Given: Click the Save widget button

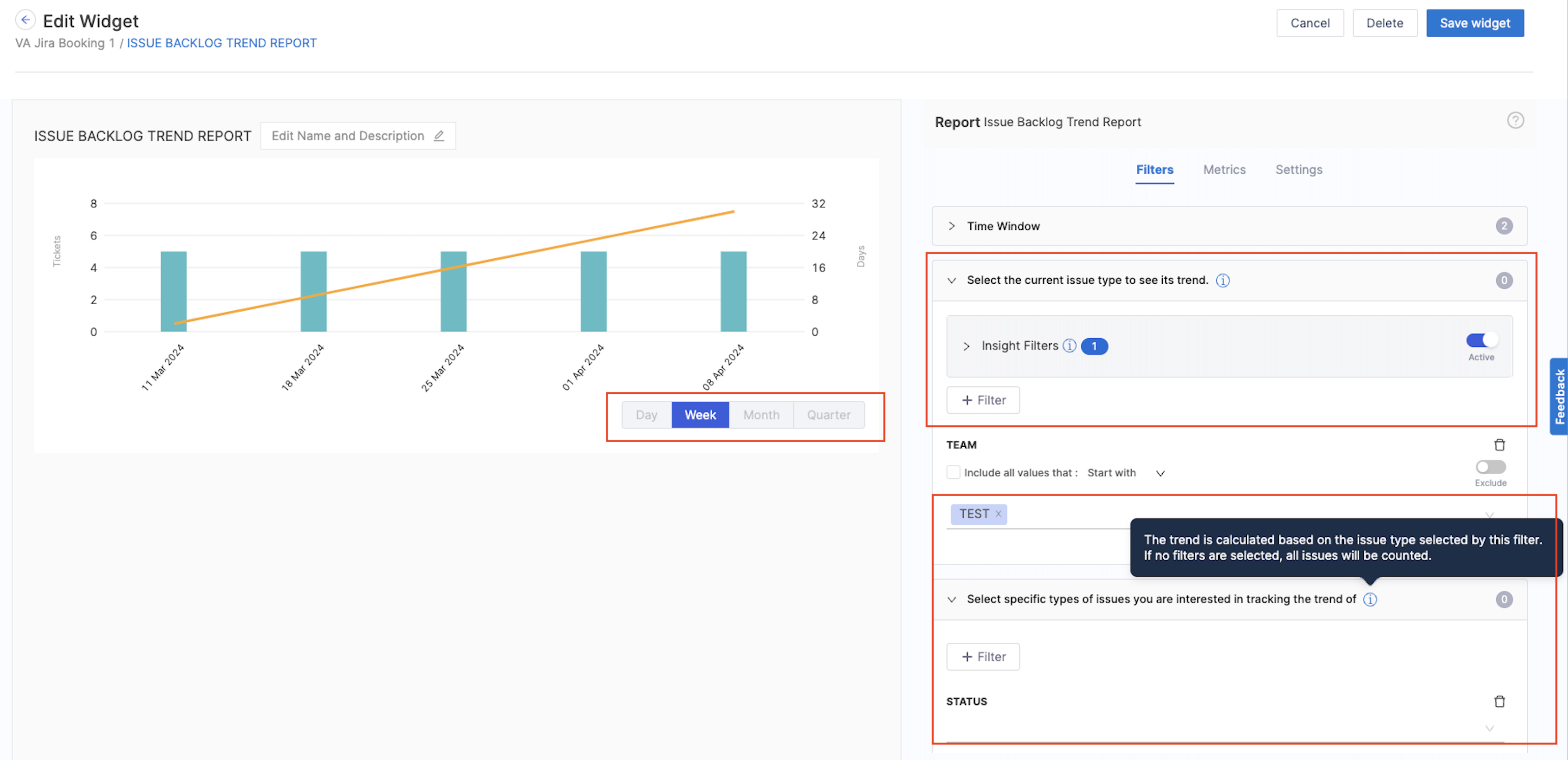Looking at the screenshot, I should pos(1474,23).
